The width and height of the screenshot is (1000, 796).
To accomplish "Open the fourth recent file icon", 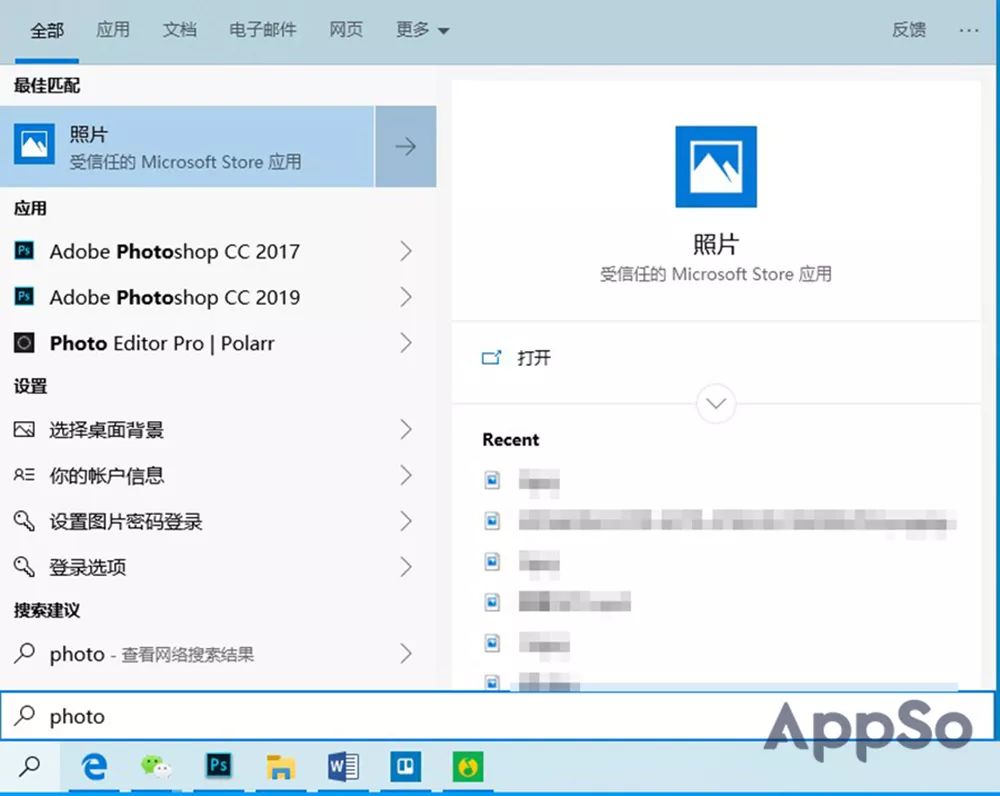I will (x=492, y=602).
